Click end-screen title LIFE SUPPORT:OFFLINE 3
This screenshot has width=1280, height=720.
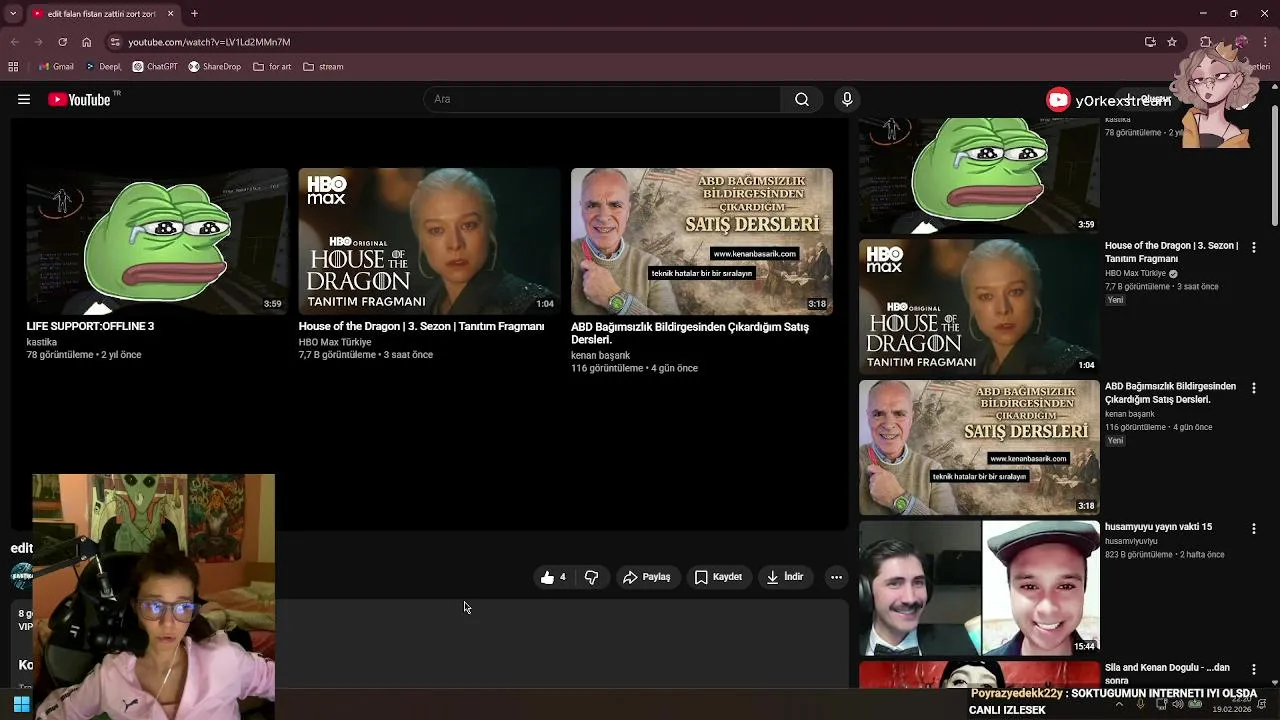pos(90,326)
